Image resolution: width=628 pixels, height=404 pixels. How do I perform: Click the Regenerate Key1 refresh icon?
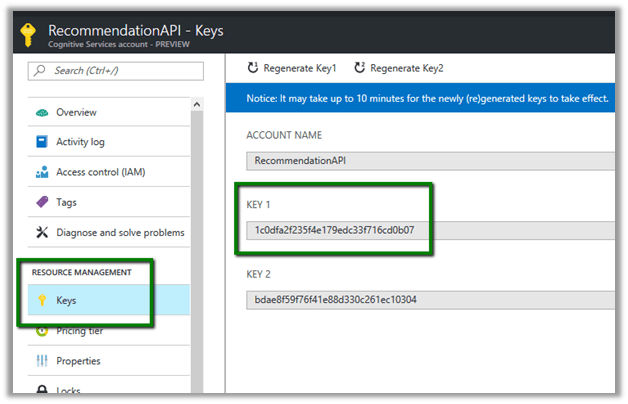coord(253,68)
